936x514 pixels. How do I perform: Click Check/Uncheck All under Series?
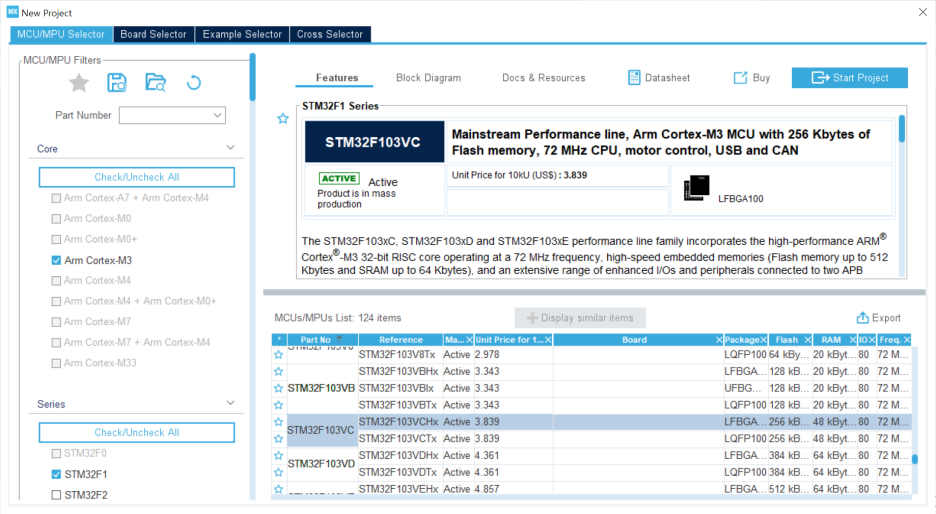click(x=137, y=432)
